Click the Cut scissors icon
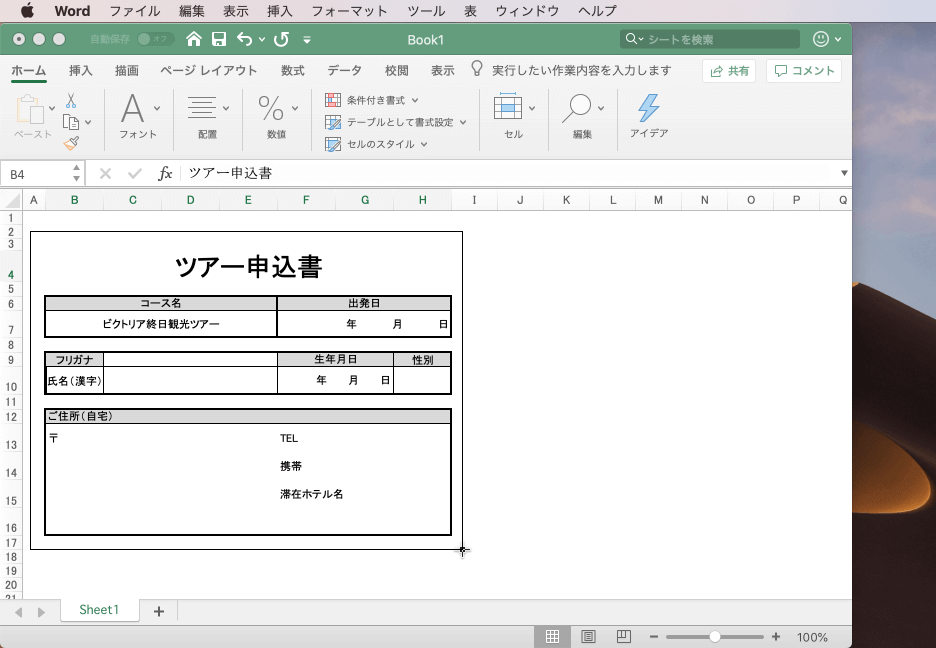 tap(71, 101)
